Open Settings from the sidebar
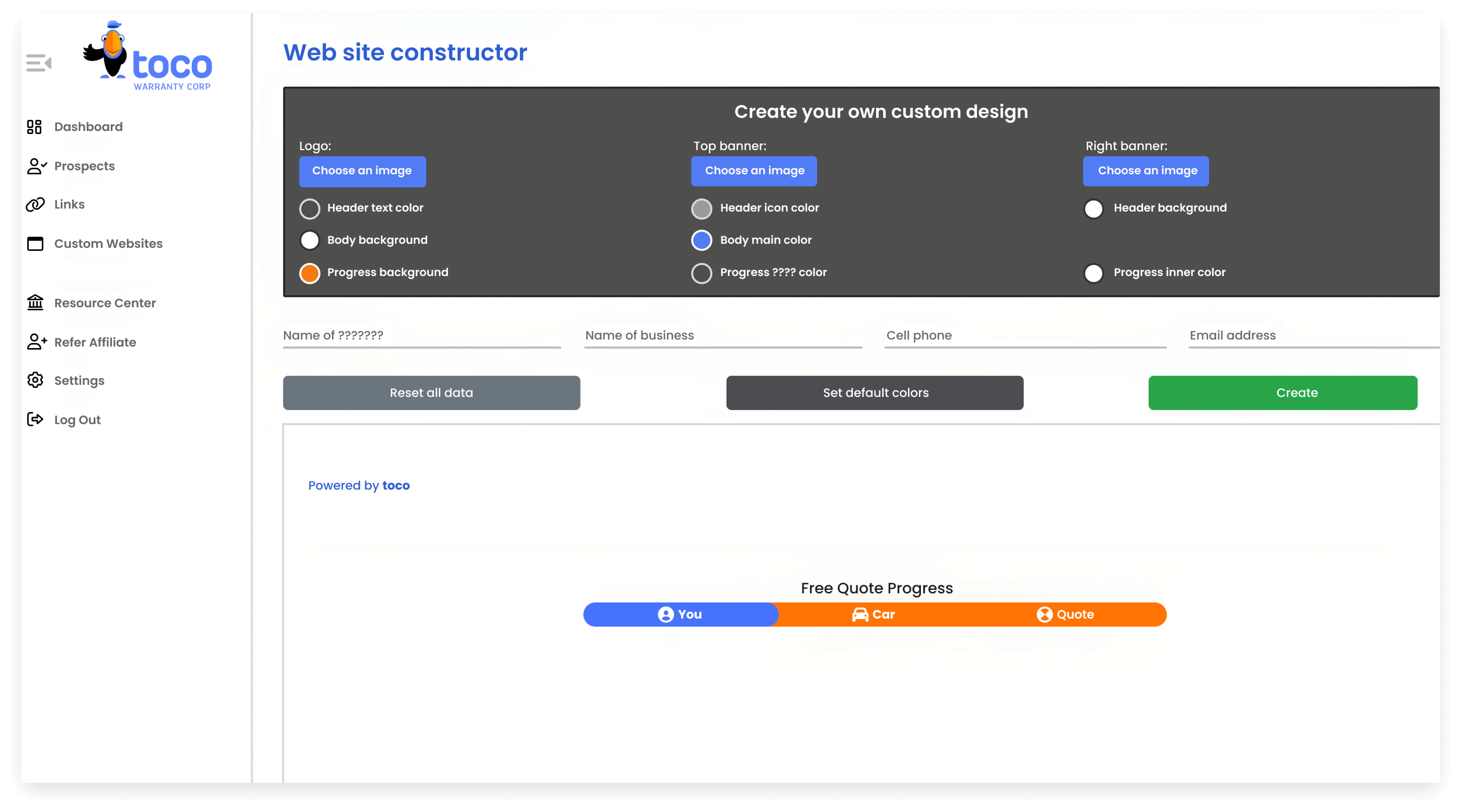Viewport: 1461px width, 812px height. (79, 381)
